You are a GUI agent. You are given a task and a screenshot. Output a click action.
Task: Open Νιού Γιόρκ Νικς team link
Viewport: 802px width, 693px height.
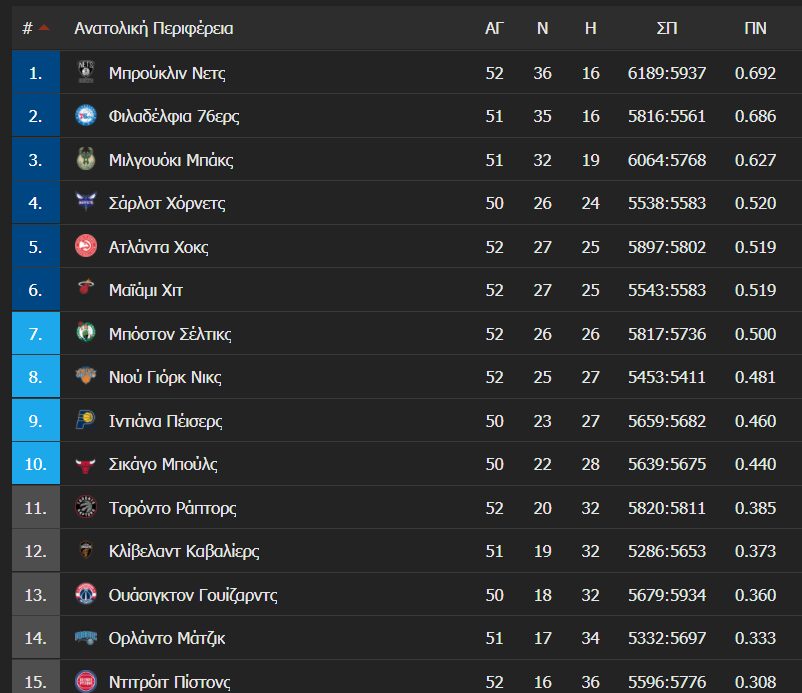165,377
